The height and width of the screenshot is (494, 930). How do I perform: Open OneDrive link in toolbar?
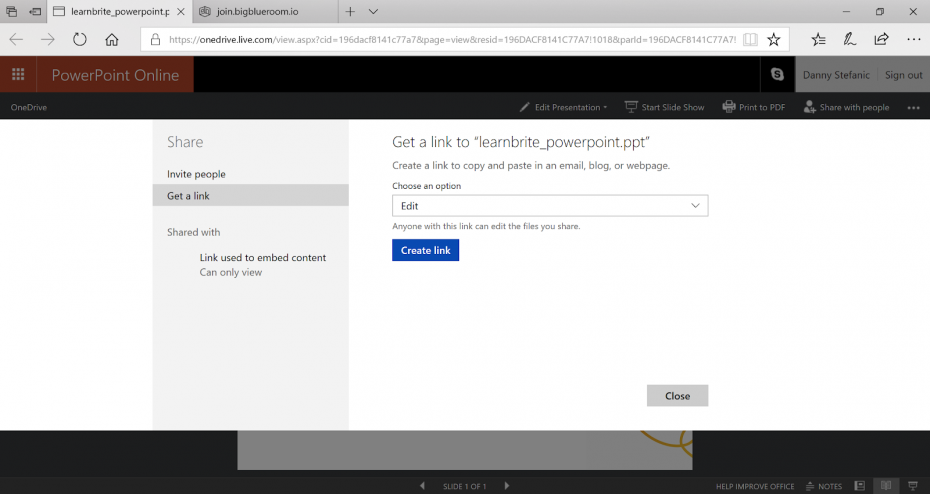point(28,107)
